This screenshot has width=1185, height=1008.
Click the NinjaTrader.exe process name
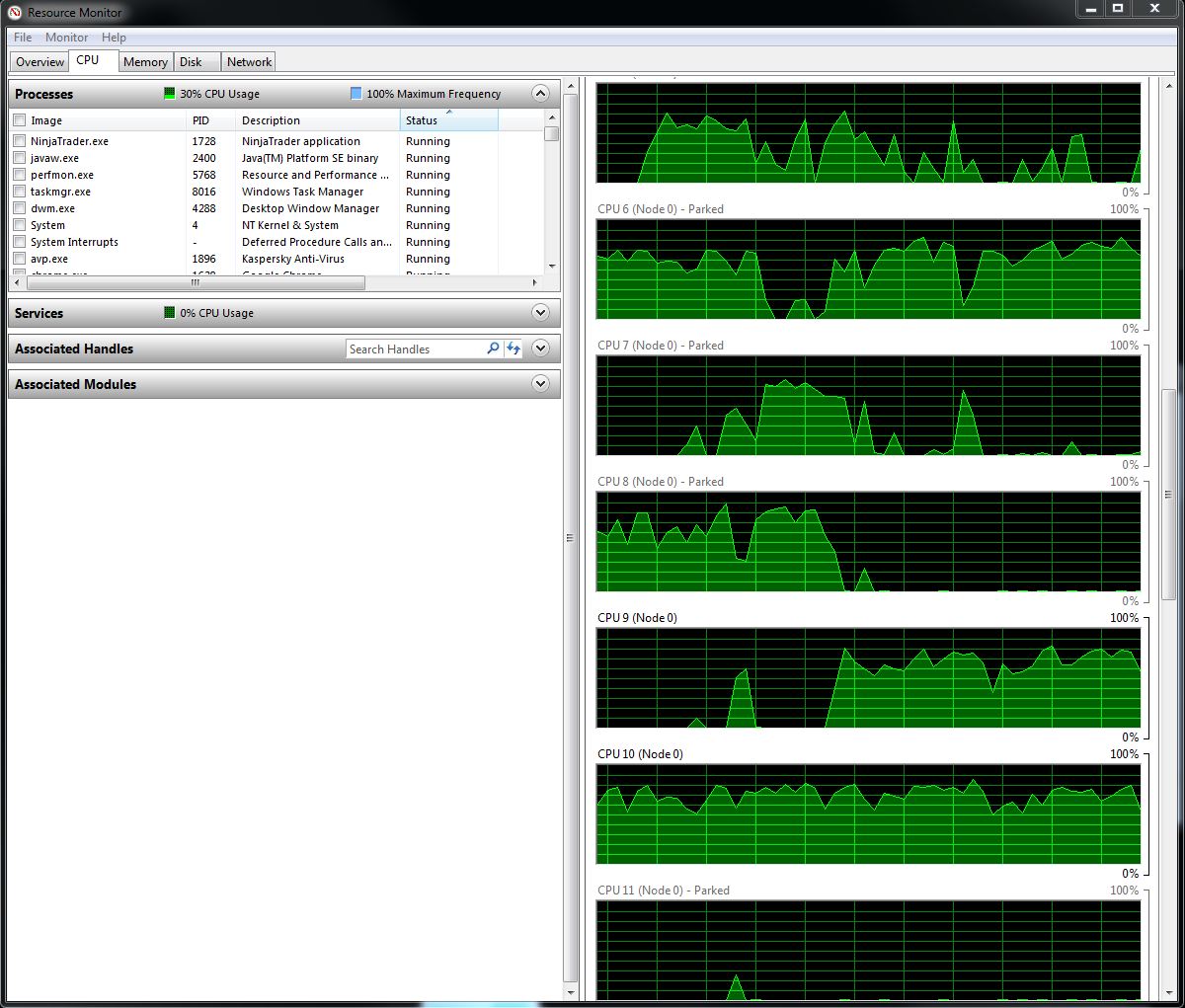pyautogui.click(x=69, y=141)
